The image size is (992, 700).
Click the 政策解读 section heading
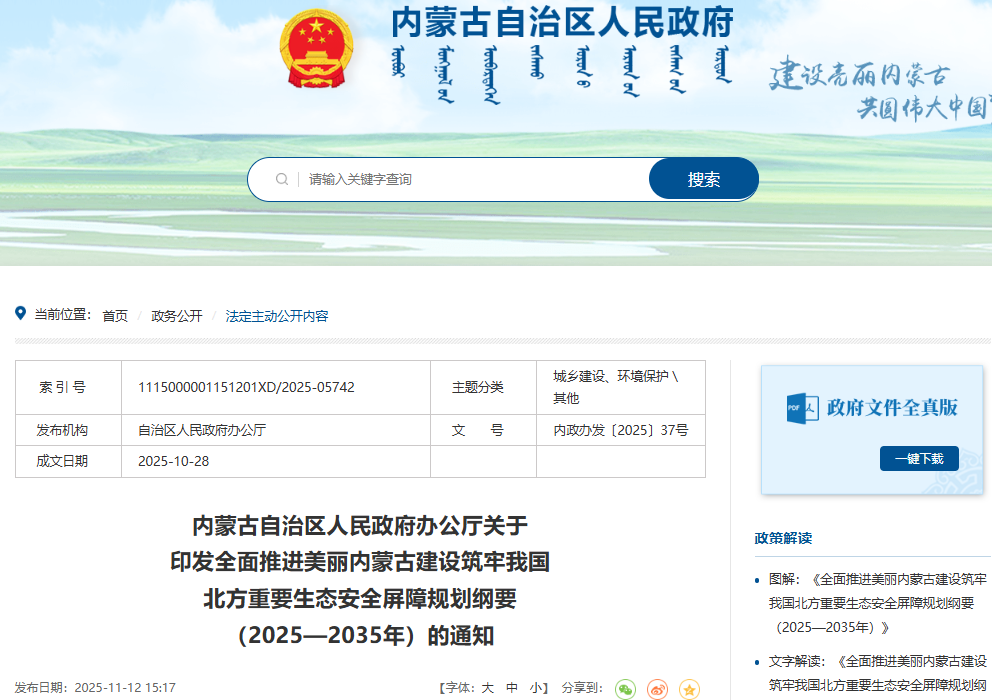coord(783,538)
